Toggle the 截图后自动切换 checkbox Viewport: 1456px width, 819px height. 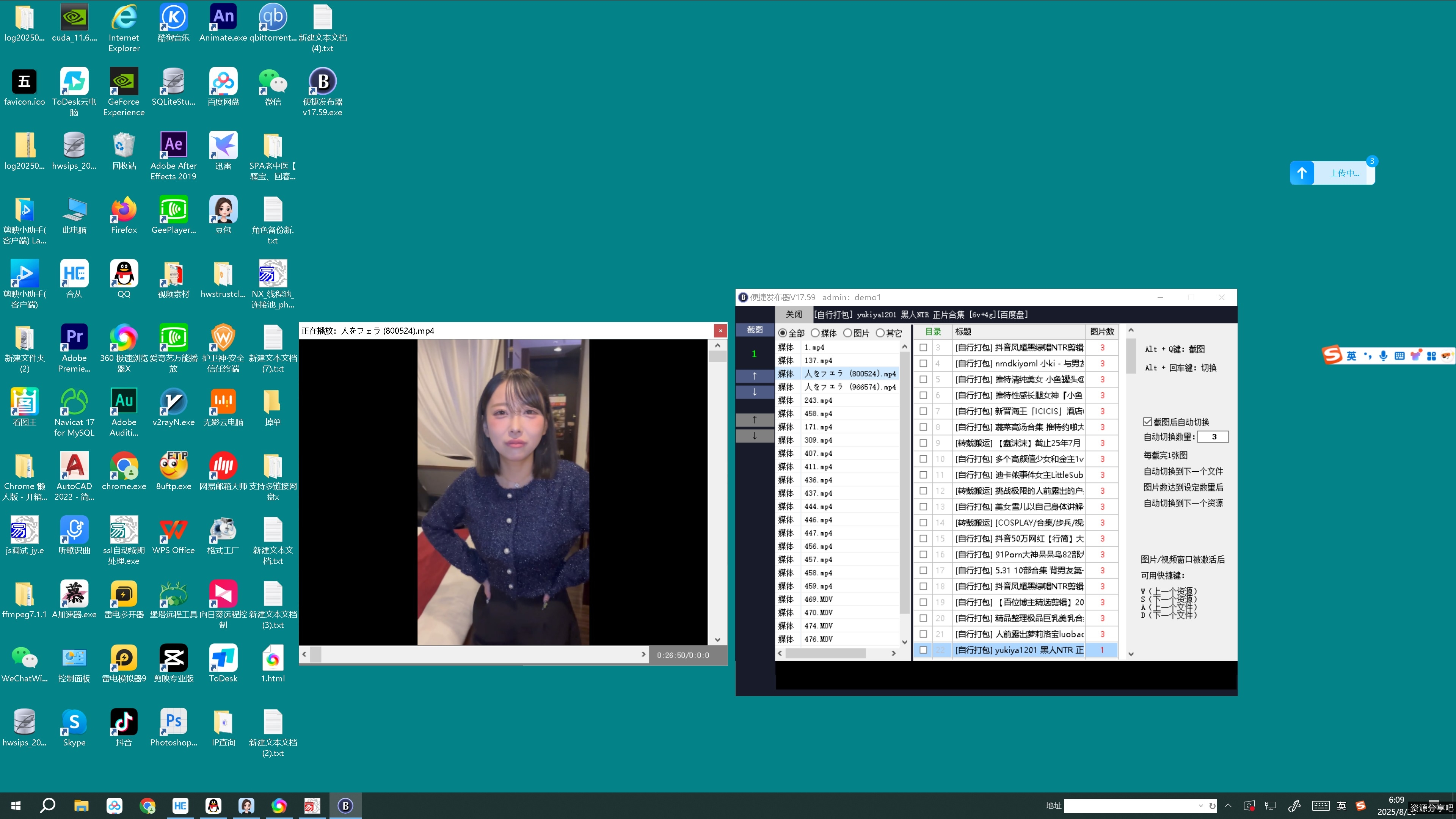(x=1147, y=422)
